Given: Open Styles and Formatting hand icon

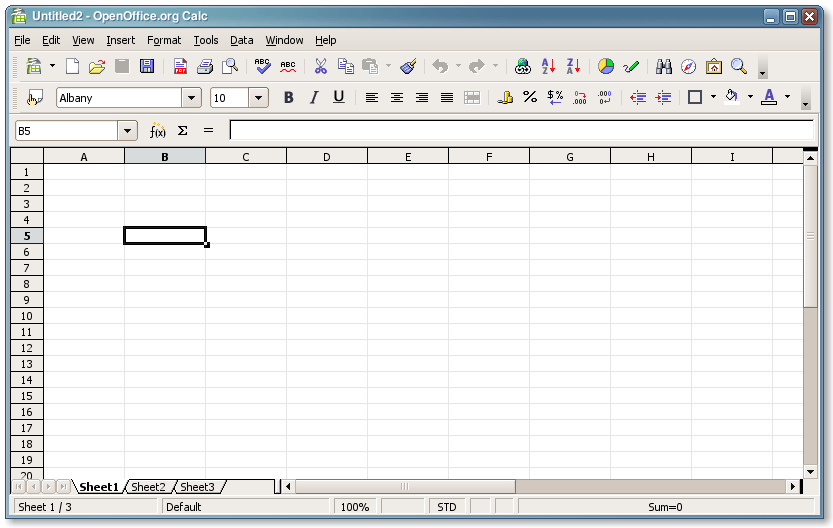Looking at the screenshot, I should point(35,97).
